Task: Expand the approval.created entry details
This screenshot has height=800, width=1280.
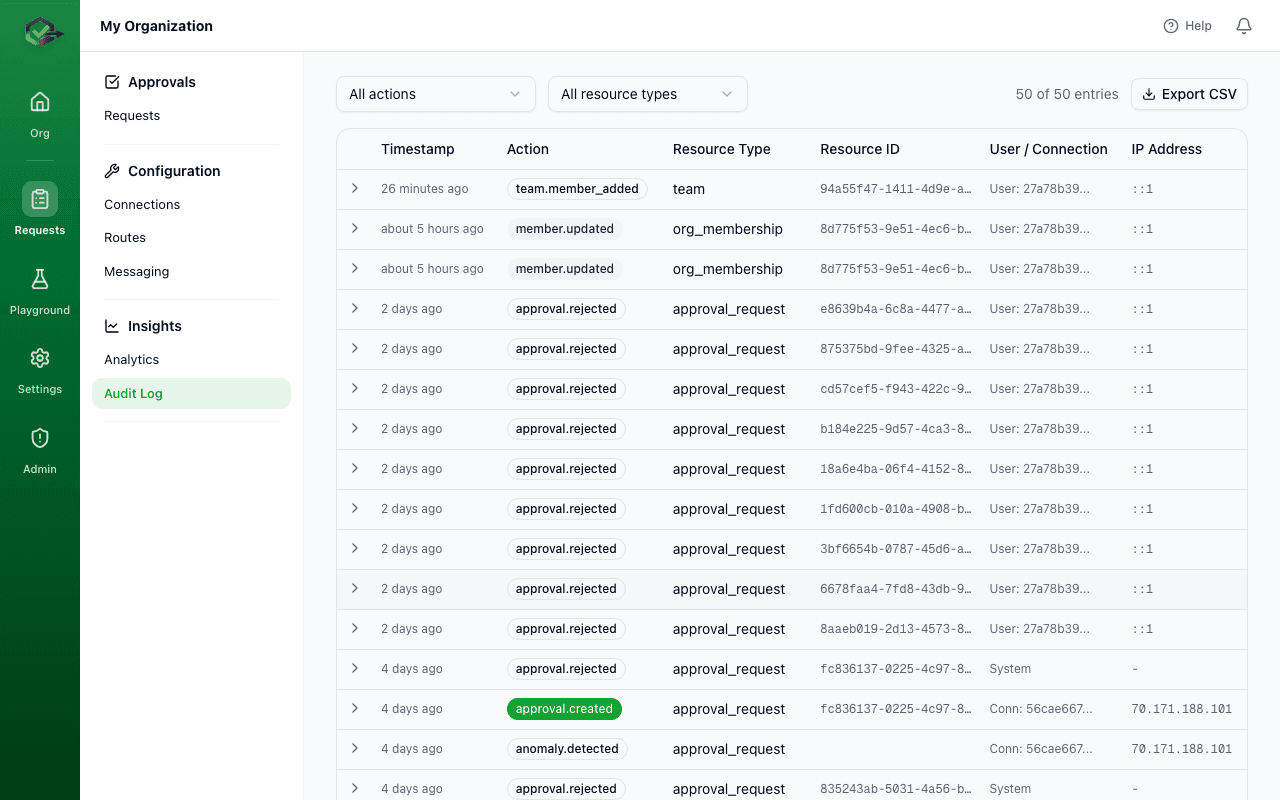Action: click(355, 709)
